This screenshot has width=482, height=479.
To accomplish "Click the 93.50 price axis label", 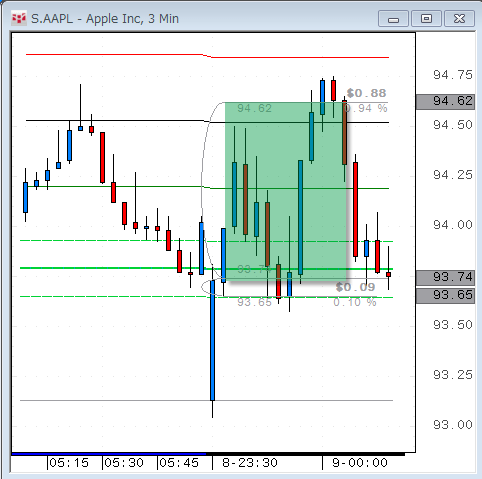I will coord(453,325).
